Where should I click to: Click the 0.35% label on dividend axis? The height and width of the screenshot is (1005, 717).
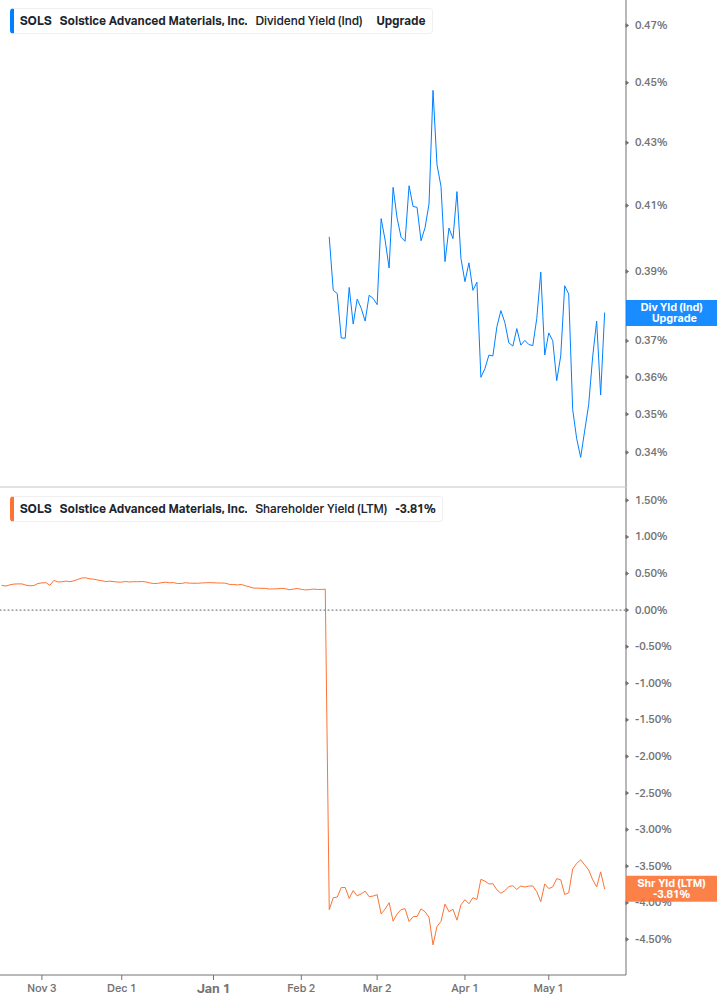click(x=651, y=414)
